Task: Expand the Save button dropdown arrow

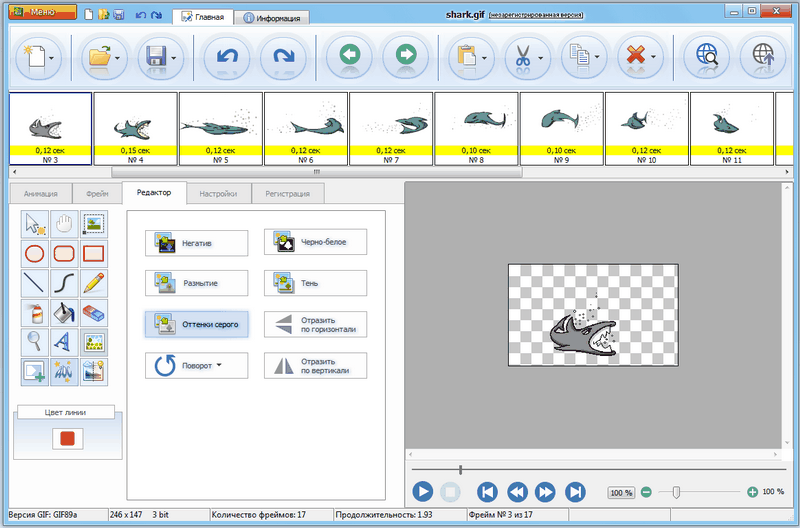Action: 174,58
